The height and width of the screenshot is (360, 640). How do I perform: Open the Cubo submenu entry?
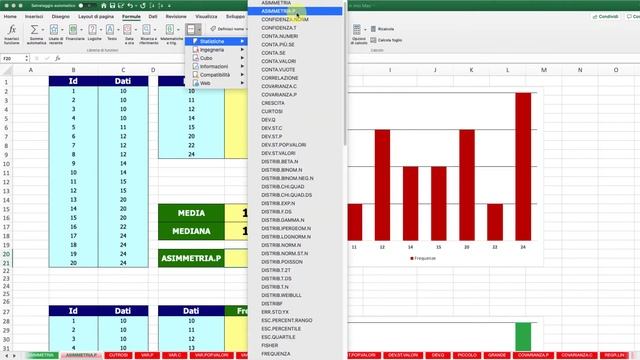[216, 58]
